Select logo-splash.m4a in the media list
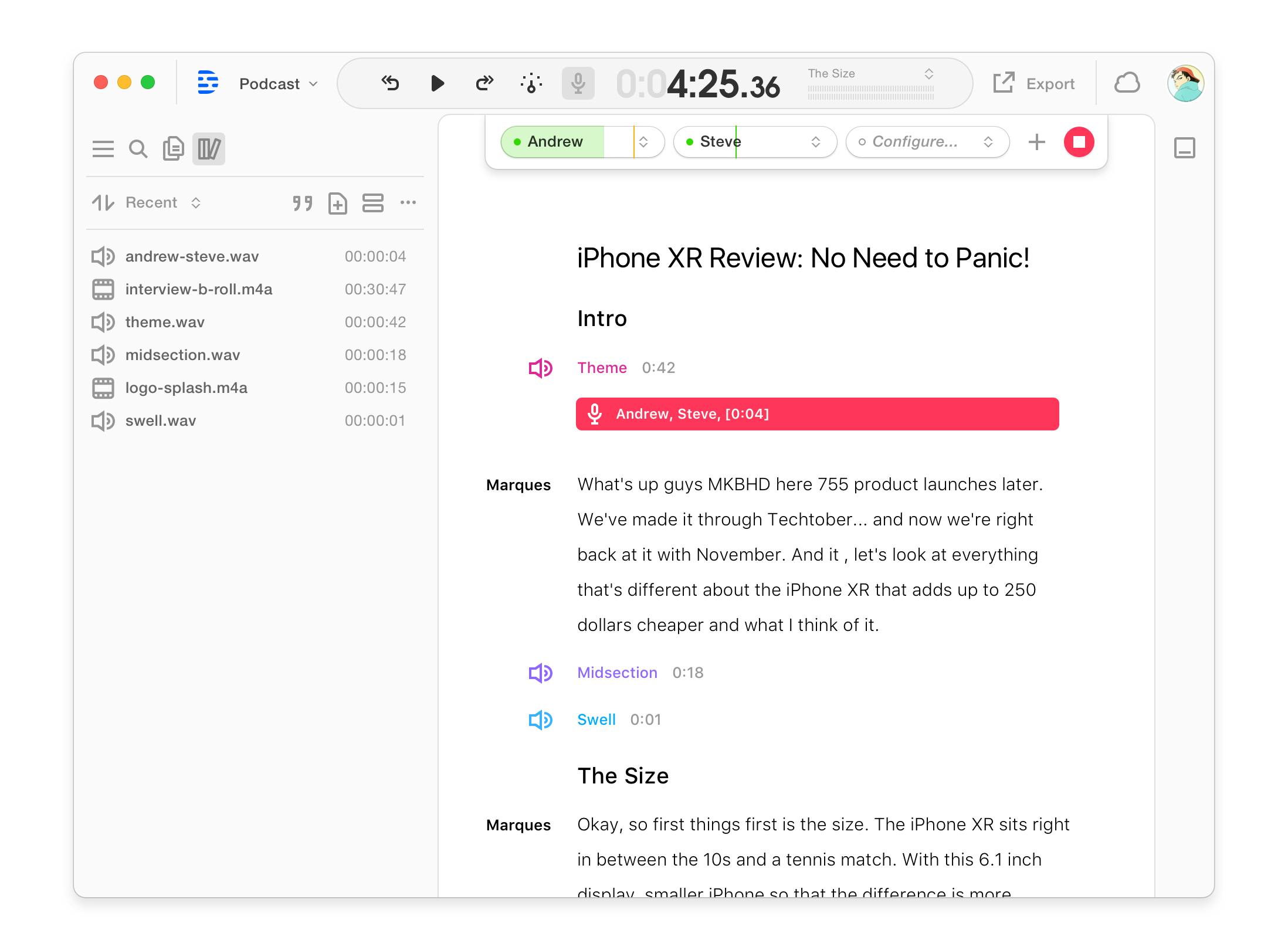Image resolution: width=1288 pixels, height=950 pixels. pyautogui.click(x=255, y=388)
